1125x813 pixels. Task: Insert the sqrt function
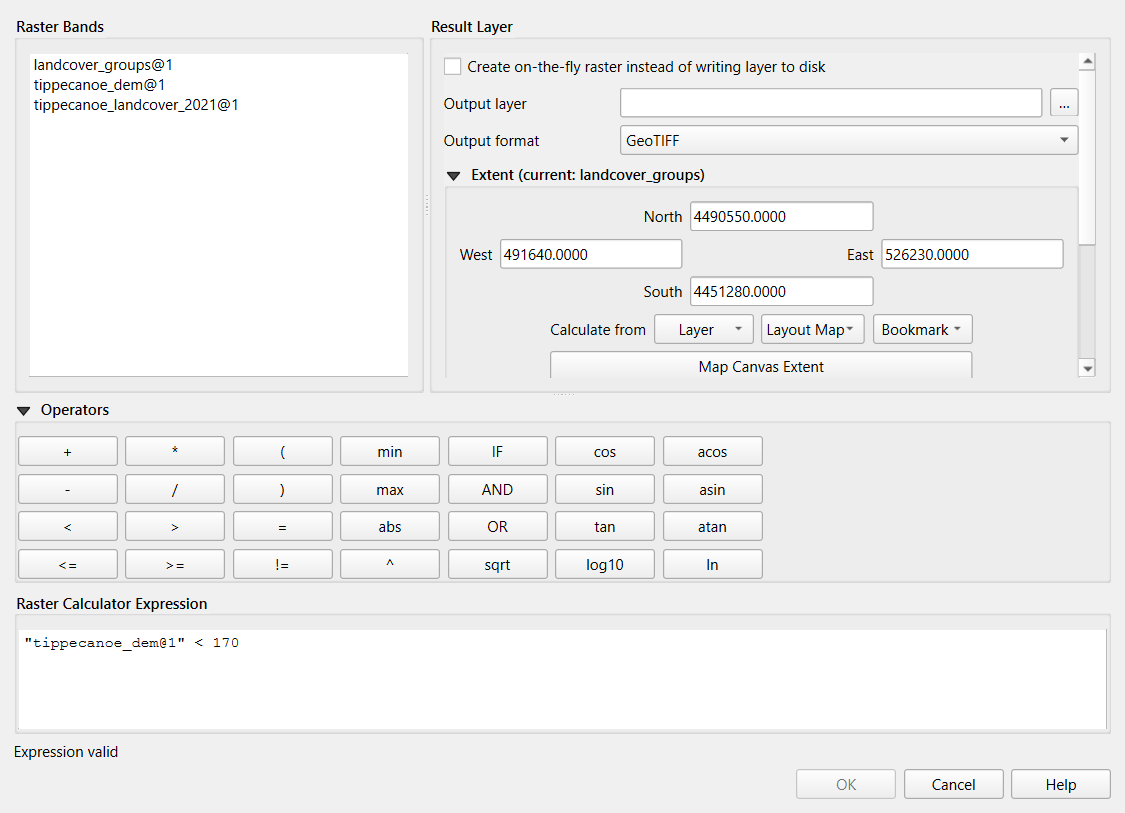pos(497,565)
